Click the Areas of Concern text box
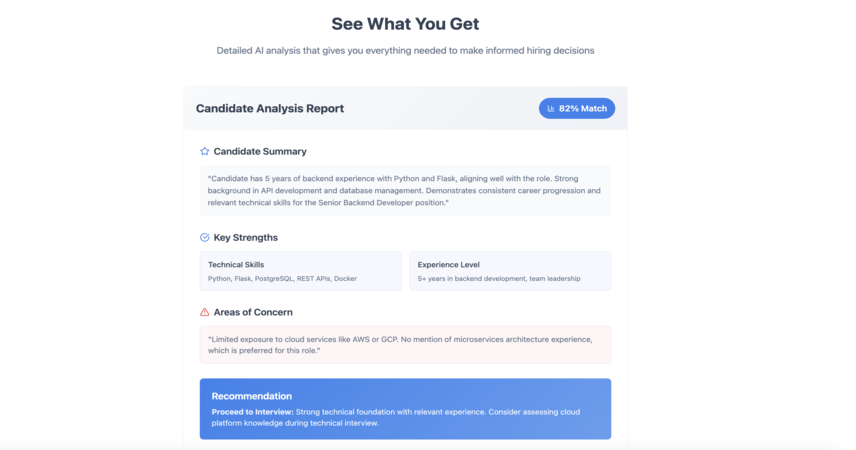This screenshot has height=450, width=856. tap(406, 345)
